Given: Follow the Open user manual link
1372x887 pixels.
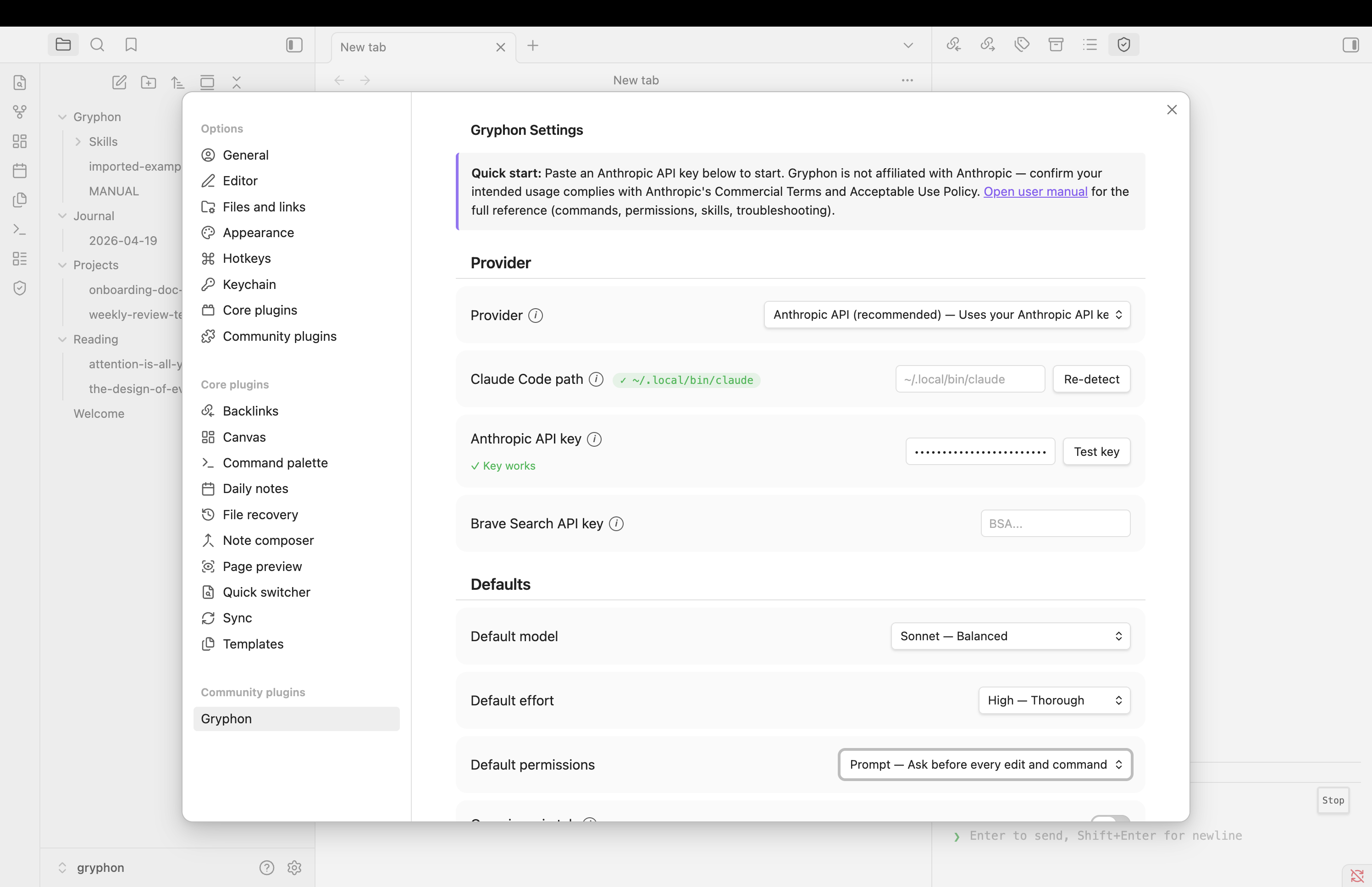Looking at the screenshot, I should coord(1035,192).
